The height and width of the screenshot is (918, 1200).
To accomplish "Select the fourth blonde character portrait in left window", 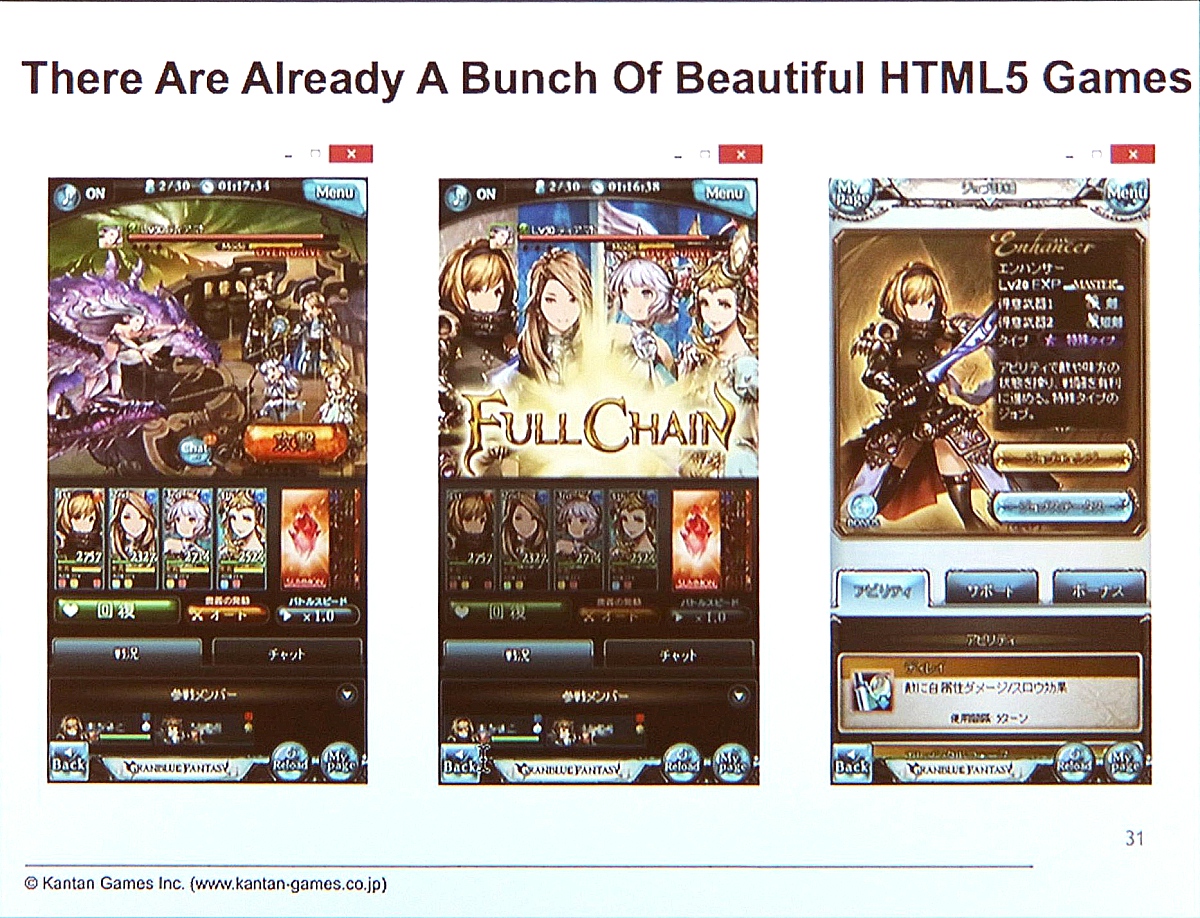I will pos(241,539).
